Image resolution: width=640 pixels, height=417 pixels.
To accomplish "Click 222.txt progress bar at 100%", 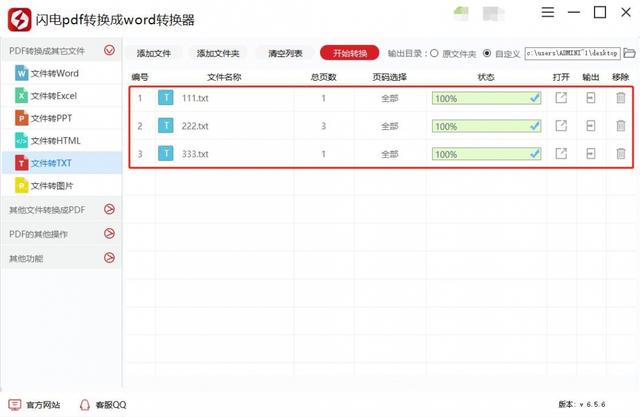I will coord(487,126).
